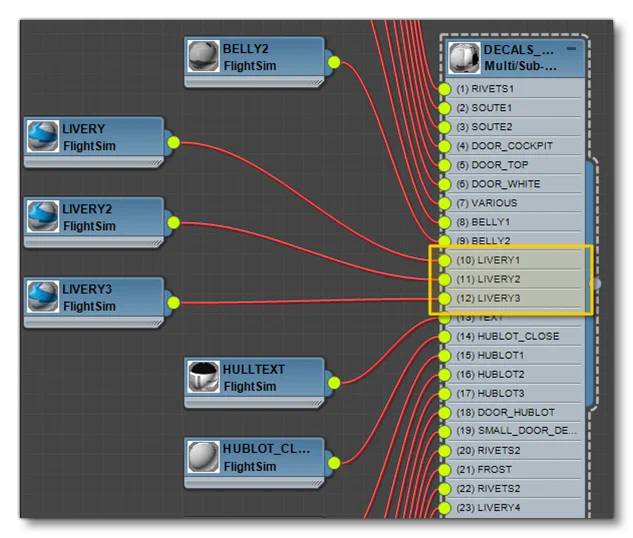
Task: Click the LIVERY2 material preview sphere
Action: click(43, 216)
